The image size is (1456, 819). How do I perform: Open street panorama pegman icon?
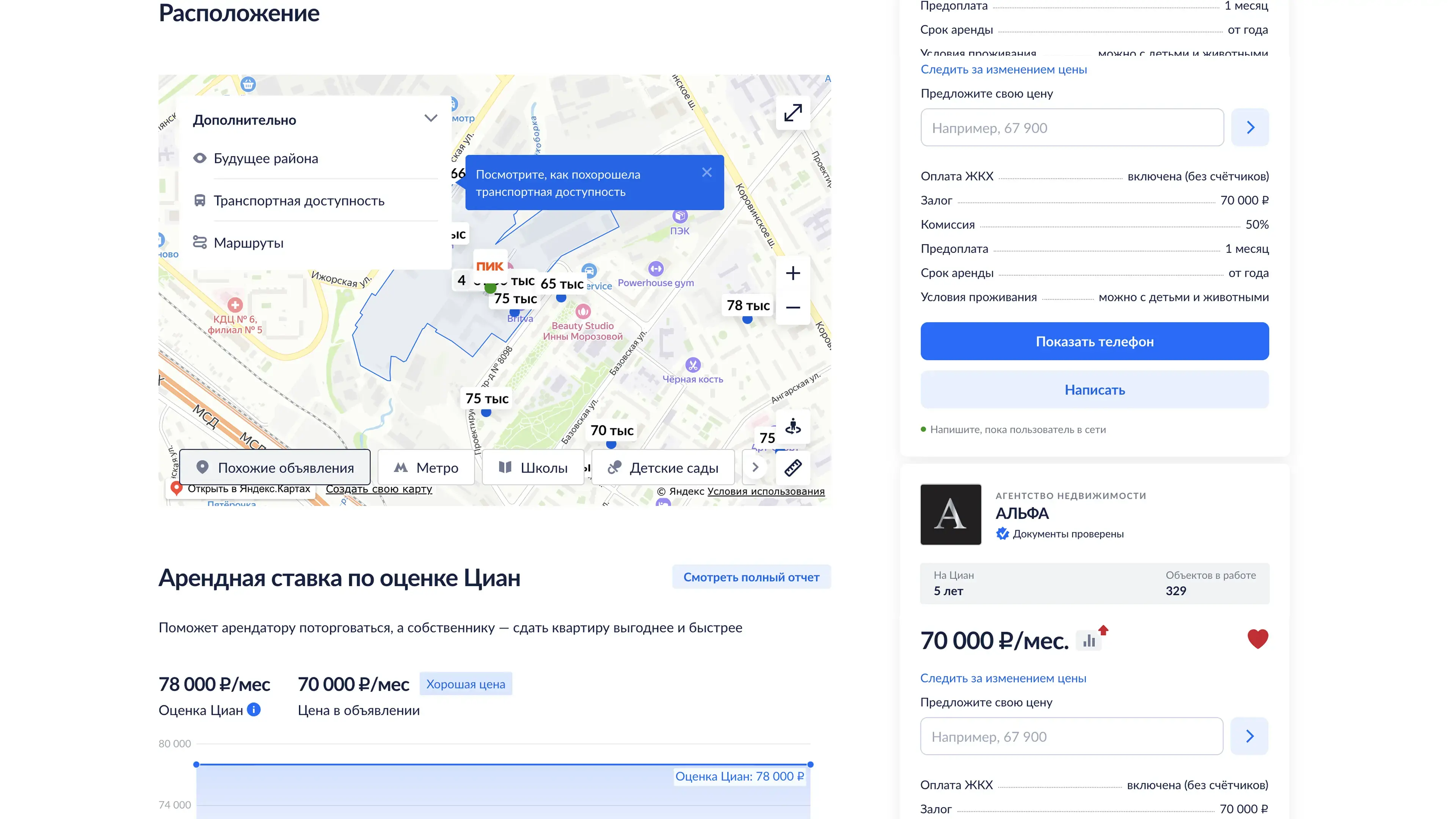[x=792, y=426]
